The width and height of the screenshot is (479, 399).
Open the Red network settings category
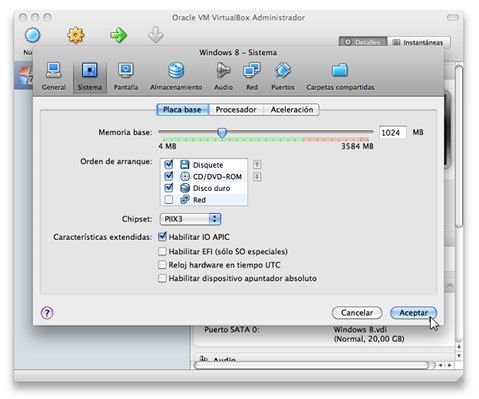252,76
